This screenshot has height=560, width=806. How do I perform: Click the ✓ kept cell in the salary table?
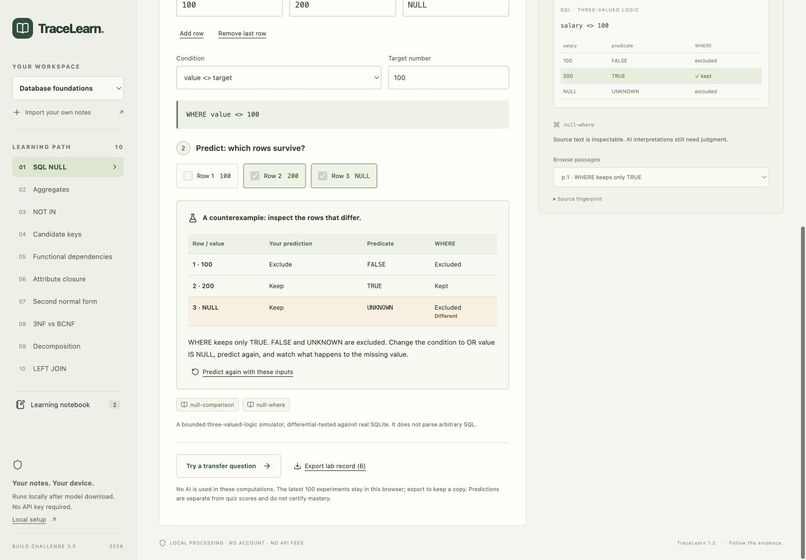tap(703, 76)
